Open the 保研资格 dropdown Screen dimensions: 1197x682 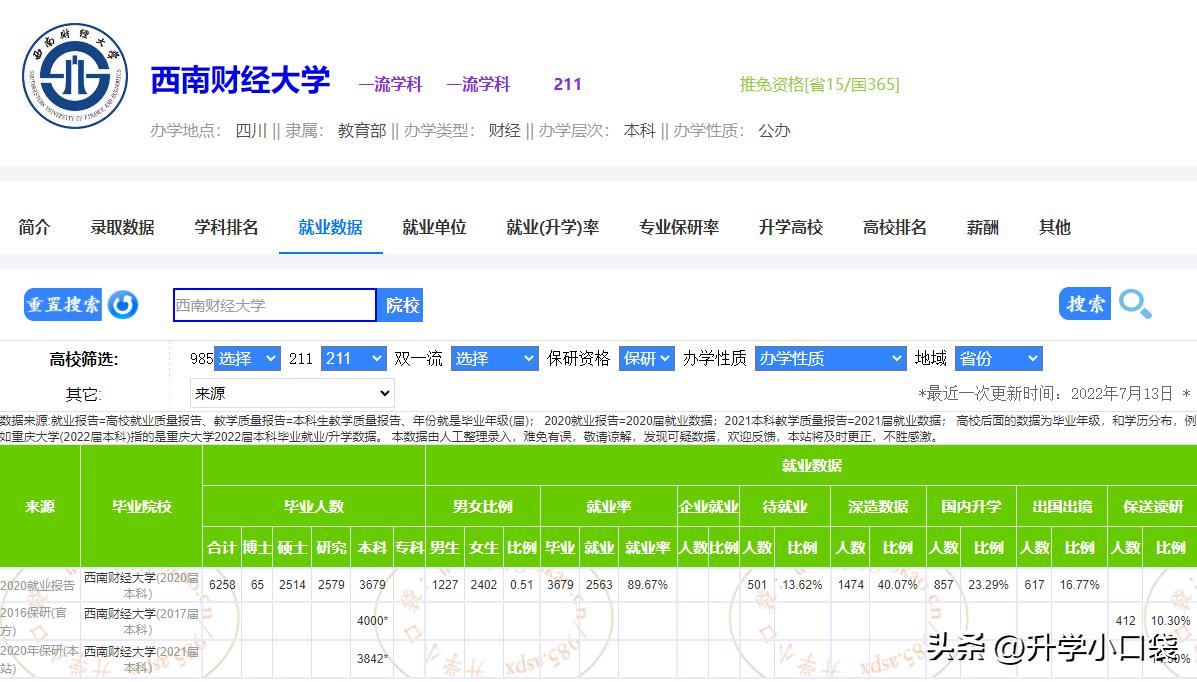click(x=646, y=357)
